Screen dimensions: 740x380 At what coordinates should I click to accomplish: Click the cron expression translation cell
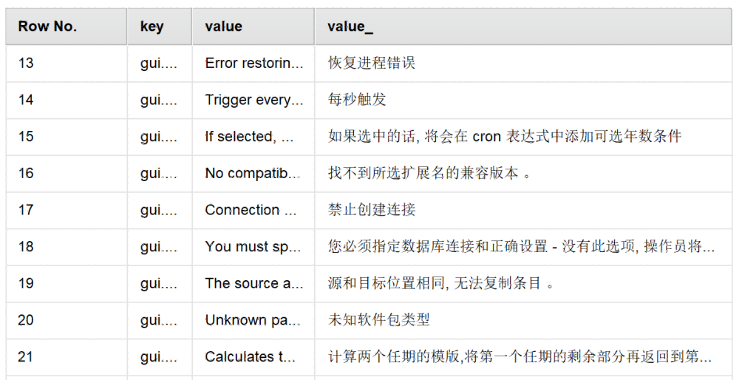523,137
